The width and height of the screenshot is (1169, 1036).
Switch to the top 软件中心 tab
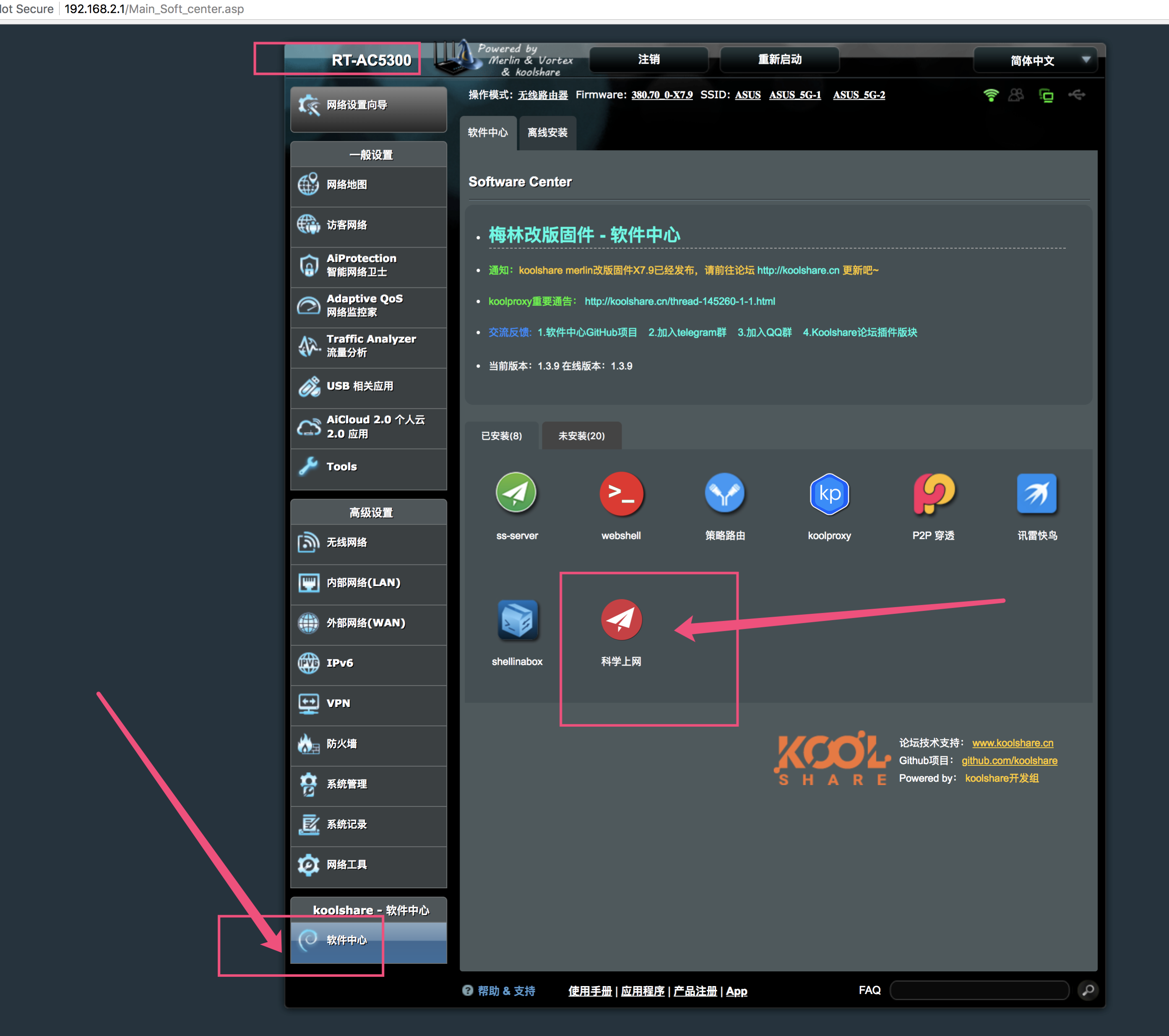click(x=488, y=133)
